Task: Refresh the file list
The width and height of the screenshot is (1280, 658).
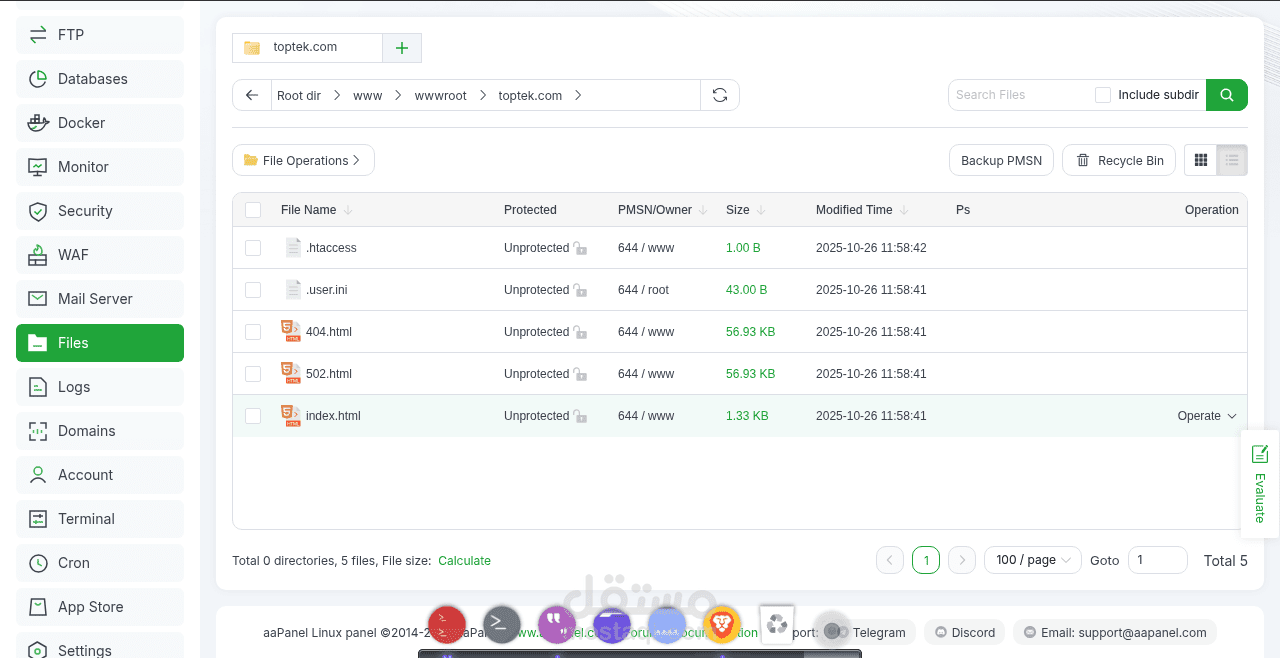Action: [x=720, y=95]
